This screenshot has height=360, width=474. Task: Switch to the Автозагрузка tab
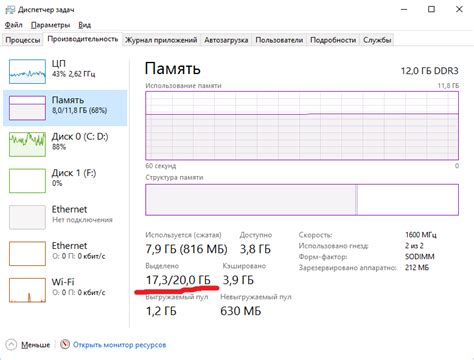coord(226,40)
